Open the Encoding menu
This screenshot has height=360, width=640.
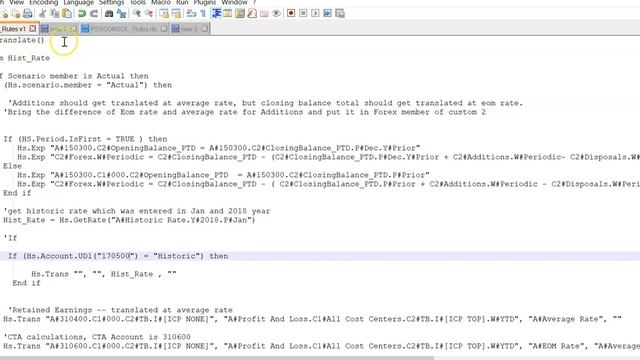pyautogui.click(x=43, y=2)
